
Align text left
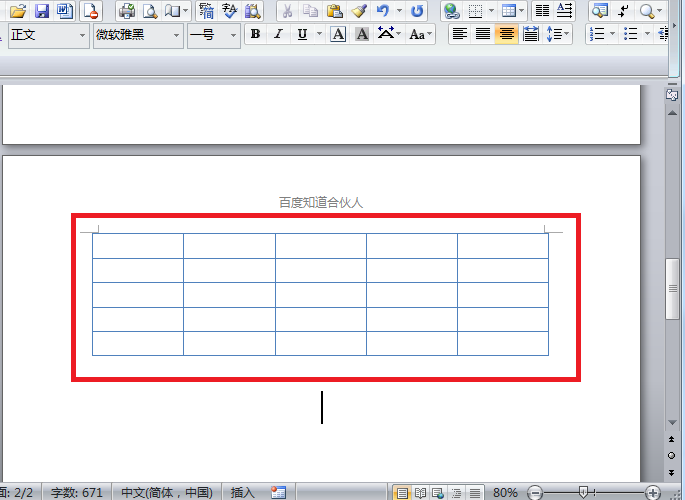point(460,34)
